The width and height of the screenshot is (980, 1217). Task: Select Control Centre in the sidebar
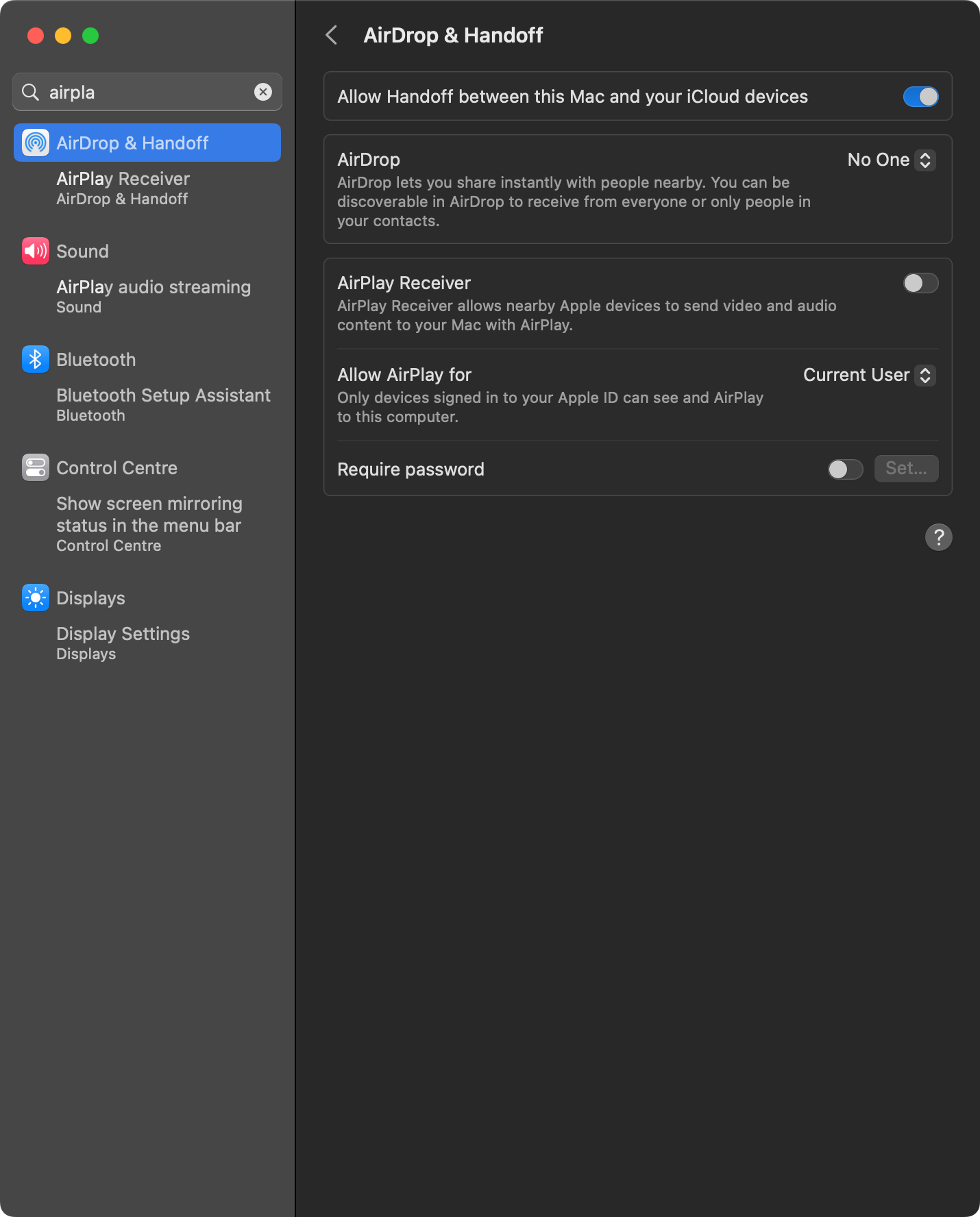point(147,467)
